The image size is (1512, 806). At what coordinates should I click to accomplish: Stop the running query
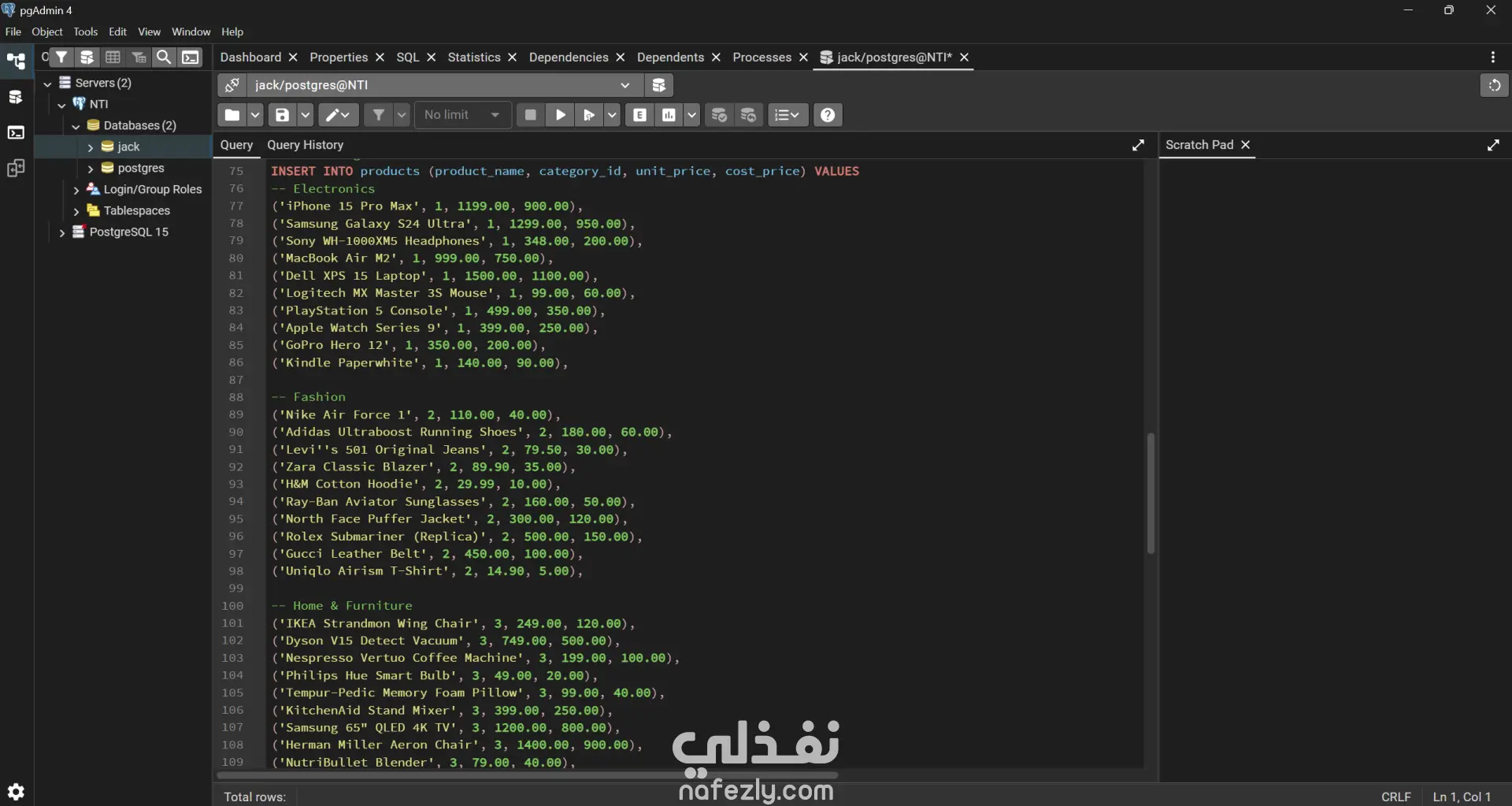coord(531,115)
